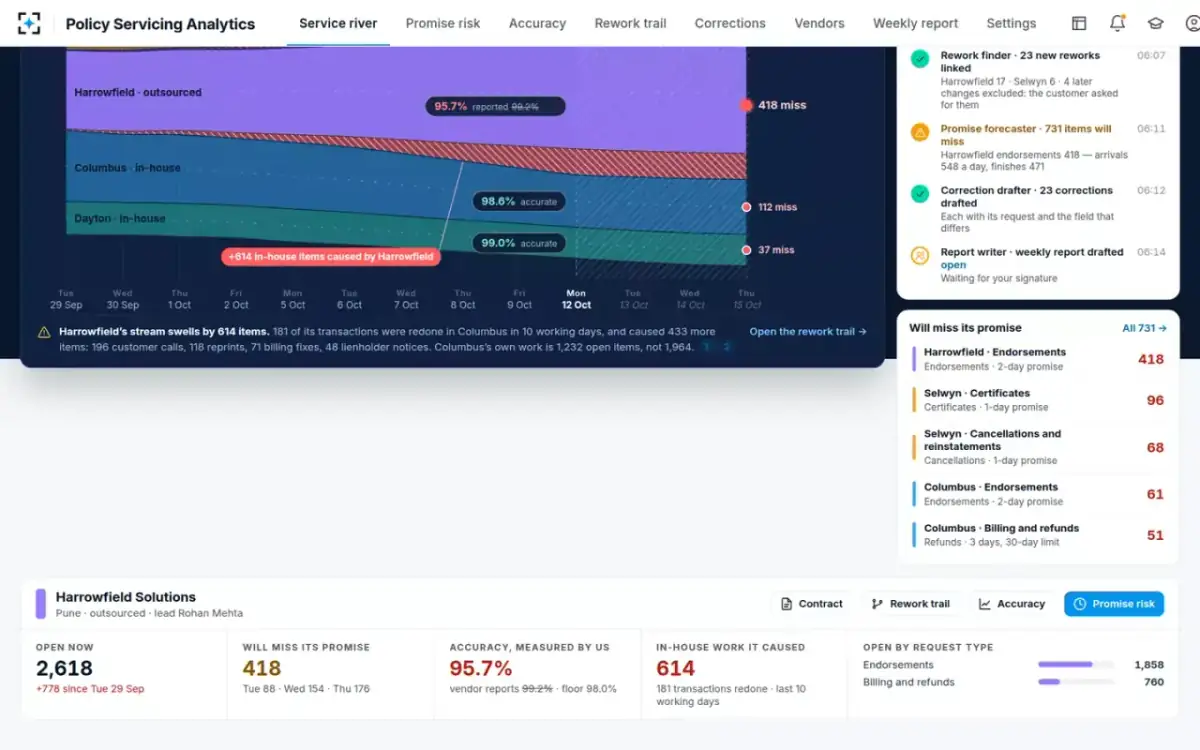Open Selwyn · Cancellations and reinstatements row
The image size is (1200, 750).
[x=1038, y=447]
